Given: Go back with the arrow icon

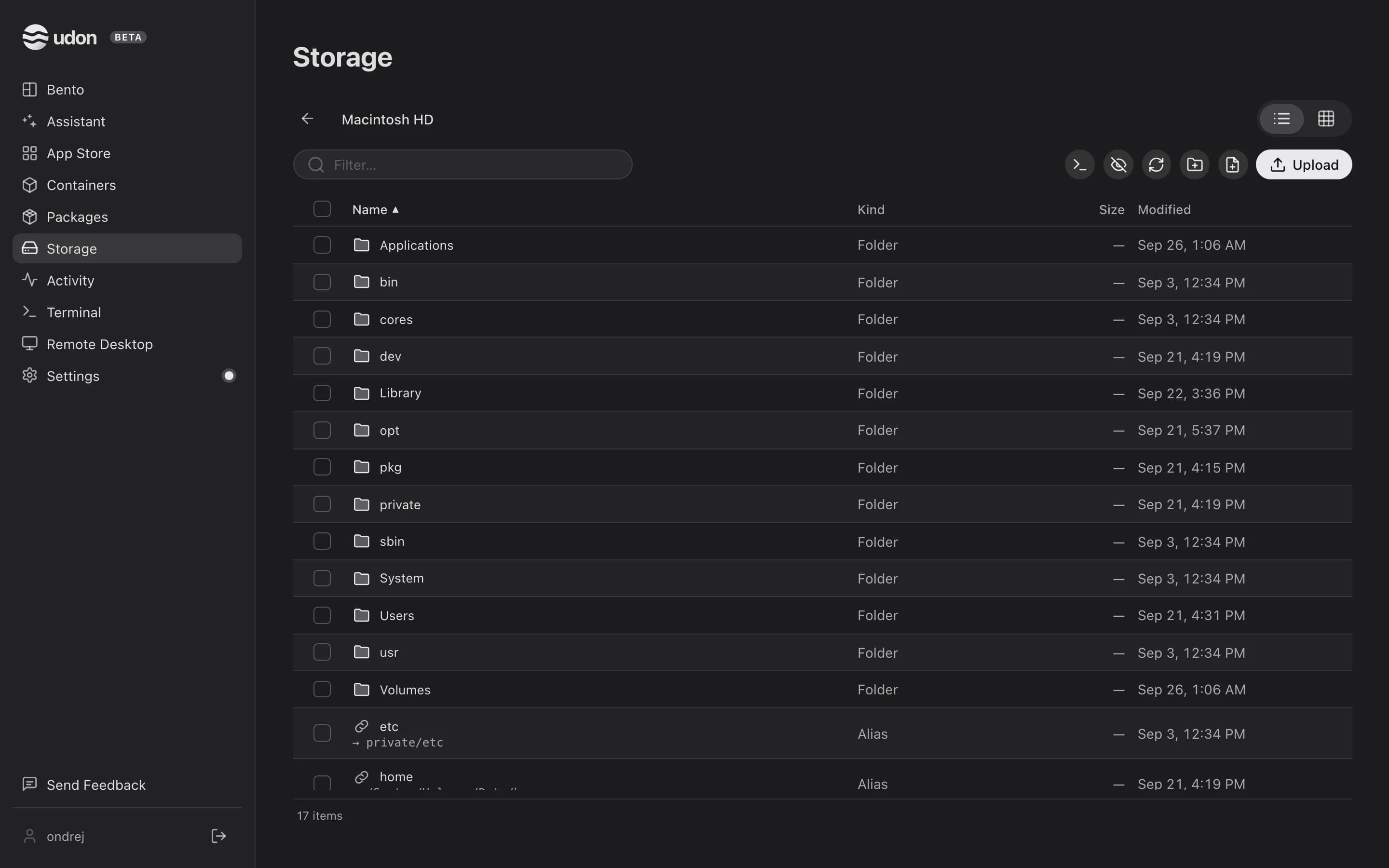Looking at the screenshot, I should 307,119.
